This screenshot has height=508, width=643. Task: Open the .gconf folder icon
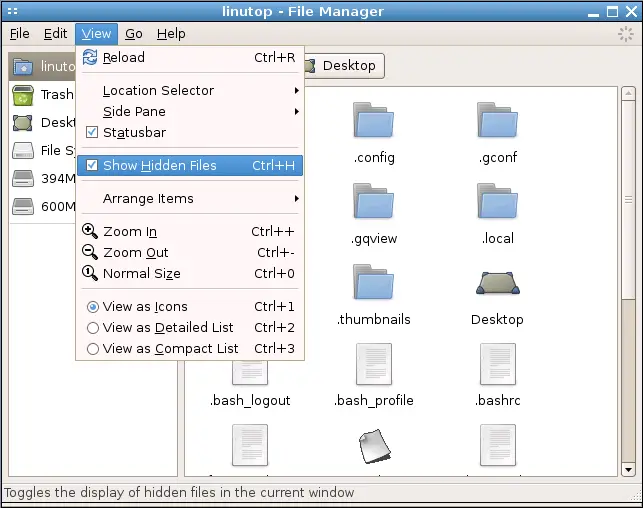(497, 120)
